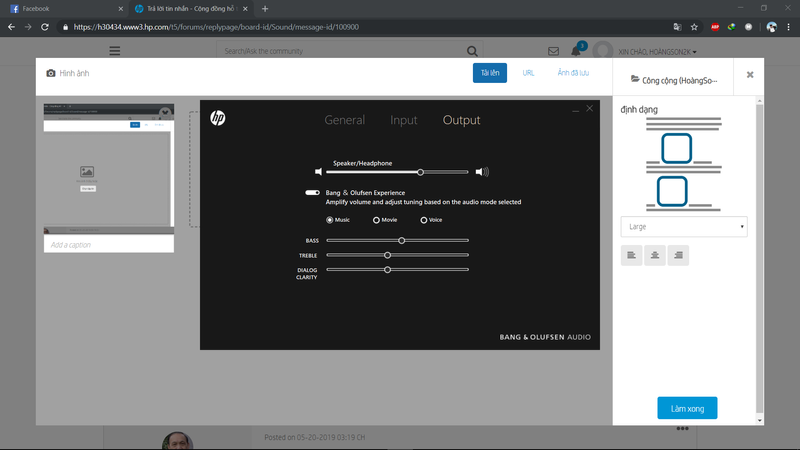Click the browser forward arrow
The image size is (800, 450).
(x=28, y=27)
